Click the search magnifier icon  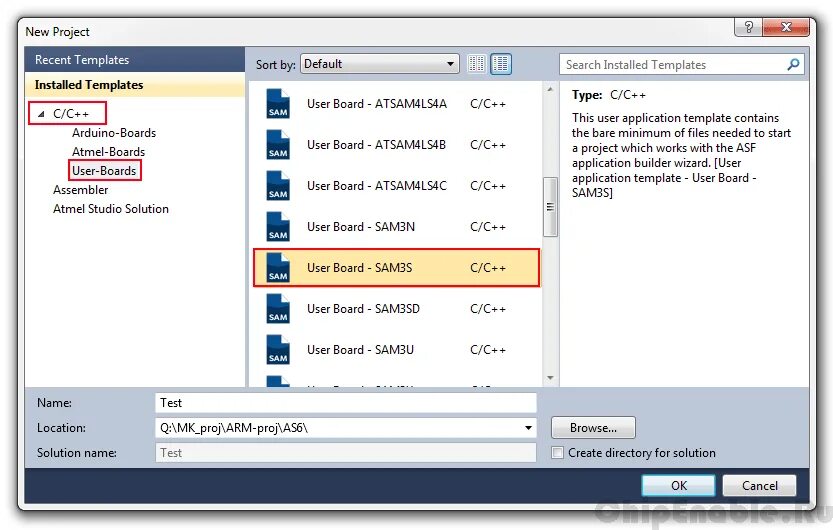pyautogui.click(x=793, y=65)
